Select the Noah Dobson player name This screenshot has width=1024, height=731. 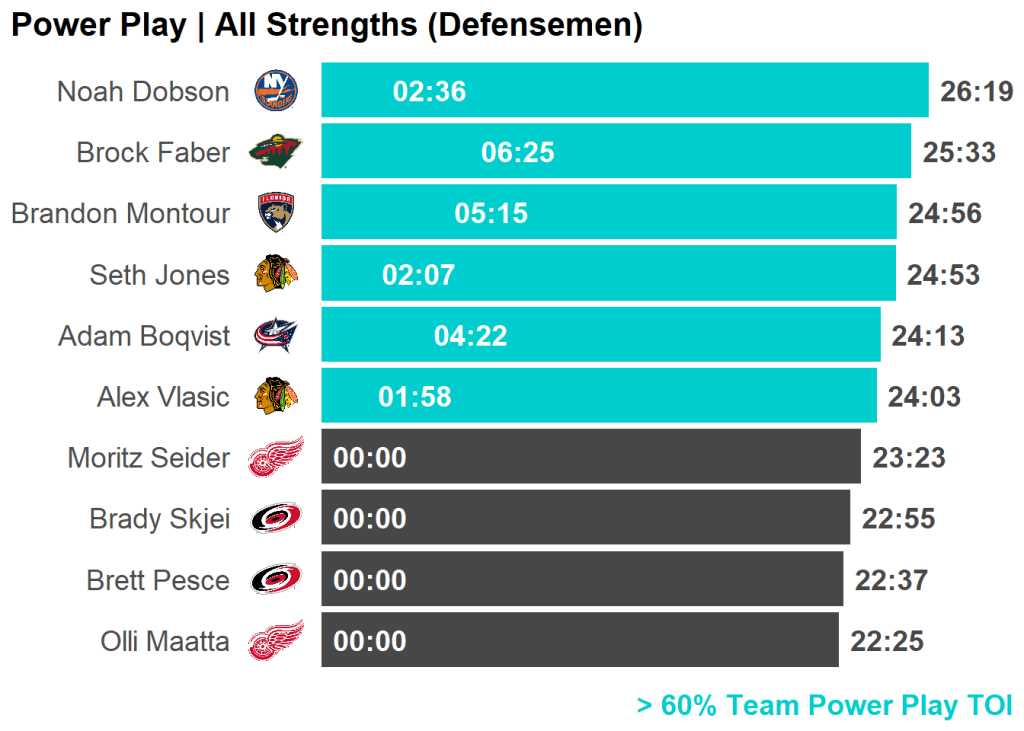coord(143,91)
